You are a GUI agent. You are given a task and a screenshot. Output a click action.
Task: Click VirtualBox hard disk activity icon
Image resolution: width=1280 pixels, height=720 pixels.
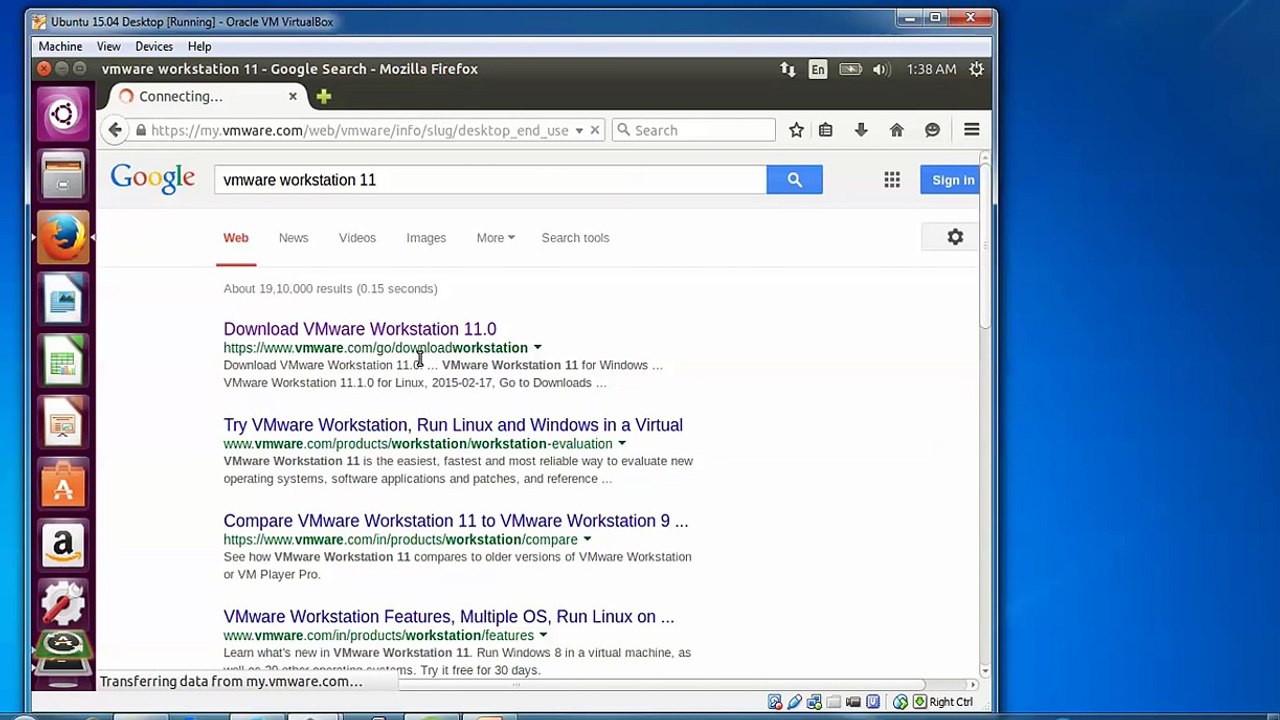pyautogui.click(x=774, y=702)
